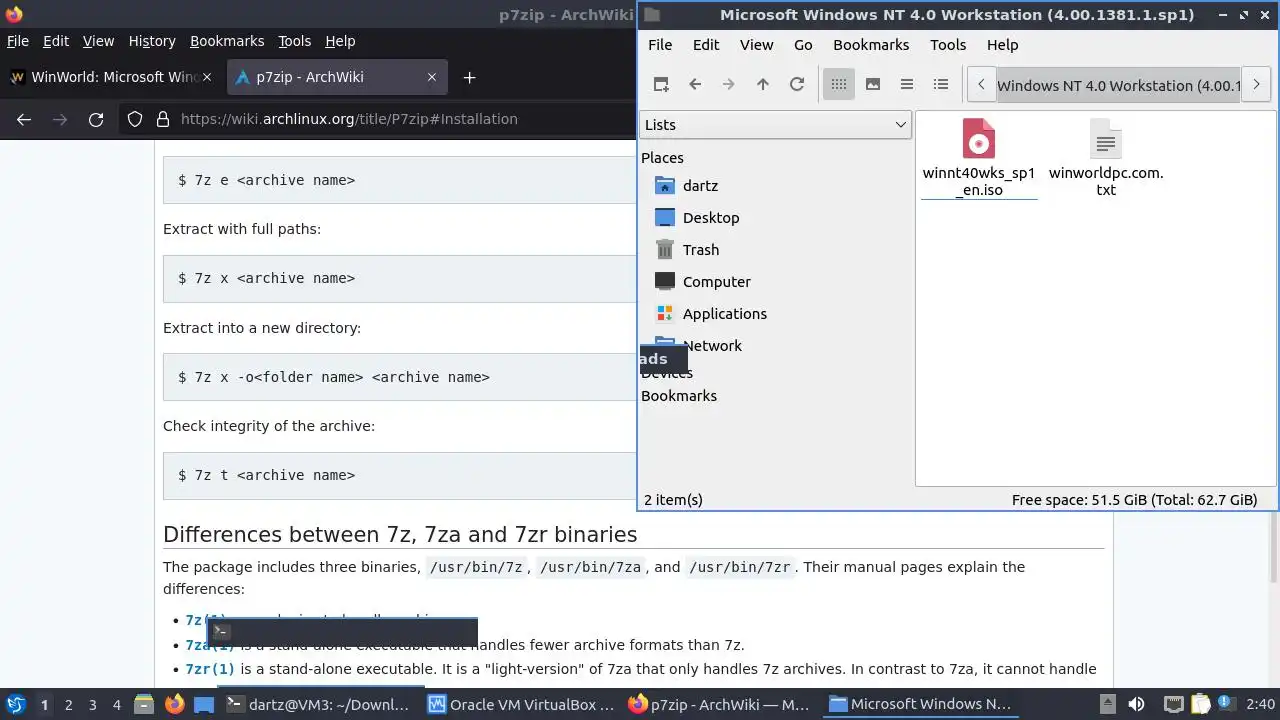Viewport: 1280px width, 720px height.
Task: Switch to Oracle VM VirtualBox taskbar window
Action: (x=522, y=704)
